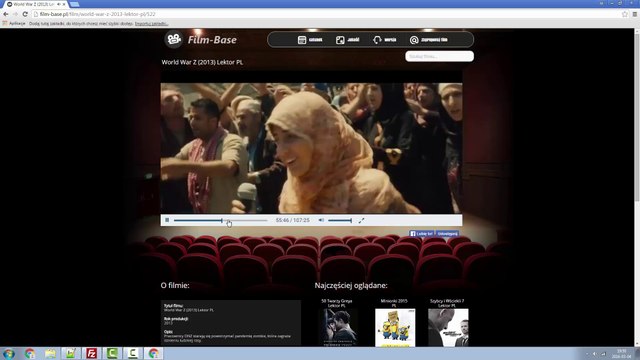Viewport: 640px width, 360px height.
Task: Click the browser forward arrow
Action: [16, 14]
